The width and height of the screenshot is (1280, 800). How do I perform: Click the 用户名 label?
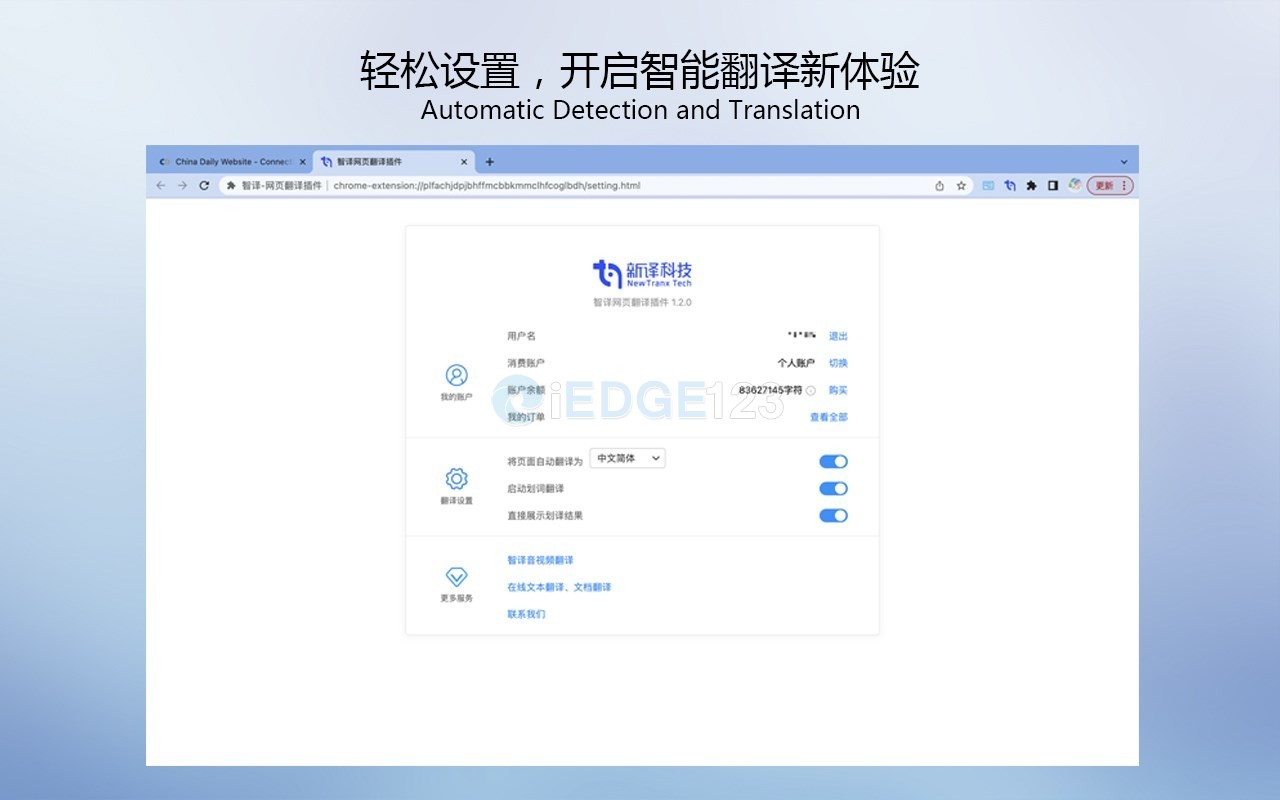tap(521, 336)
